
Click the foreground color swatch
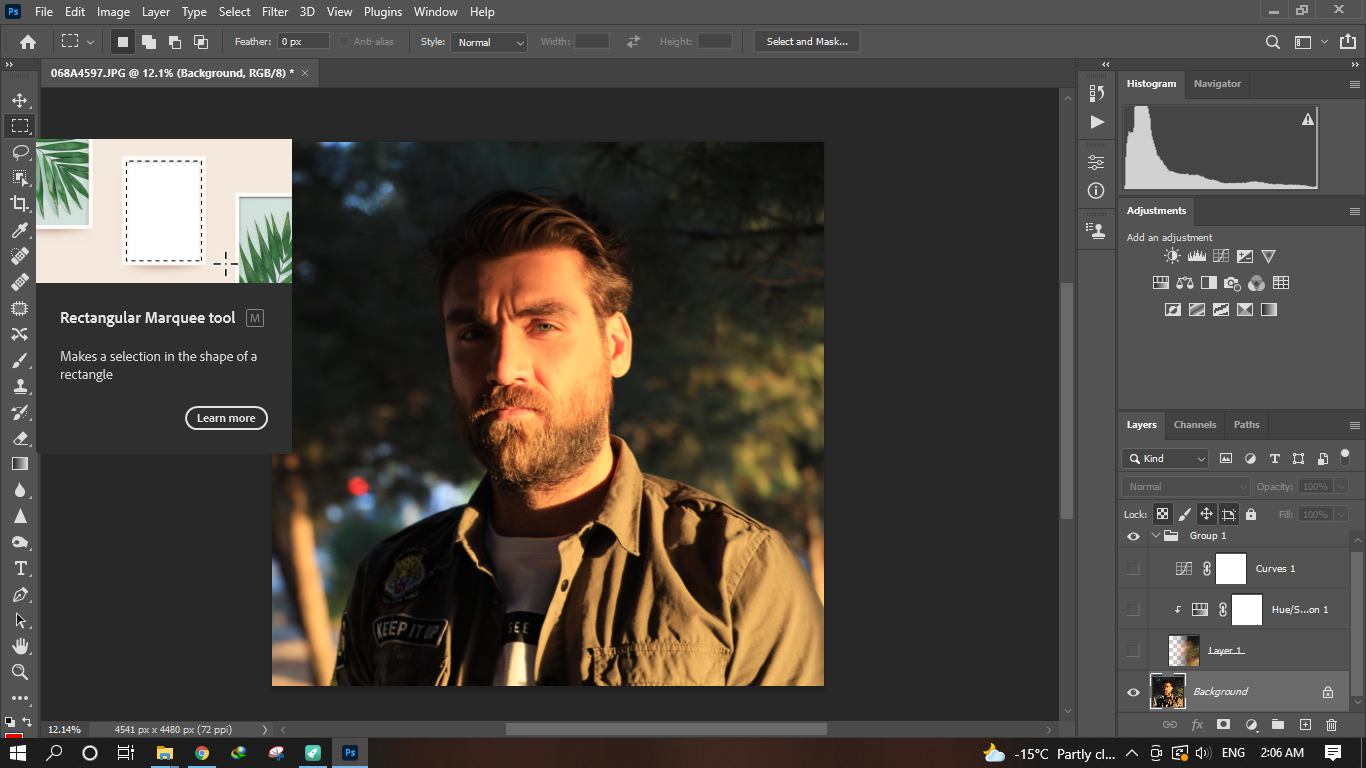[x=13, y=735]
